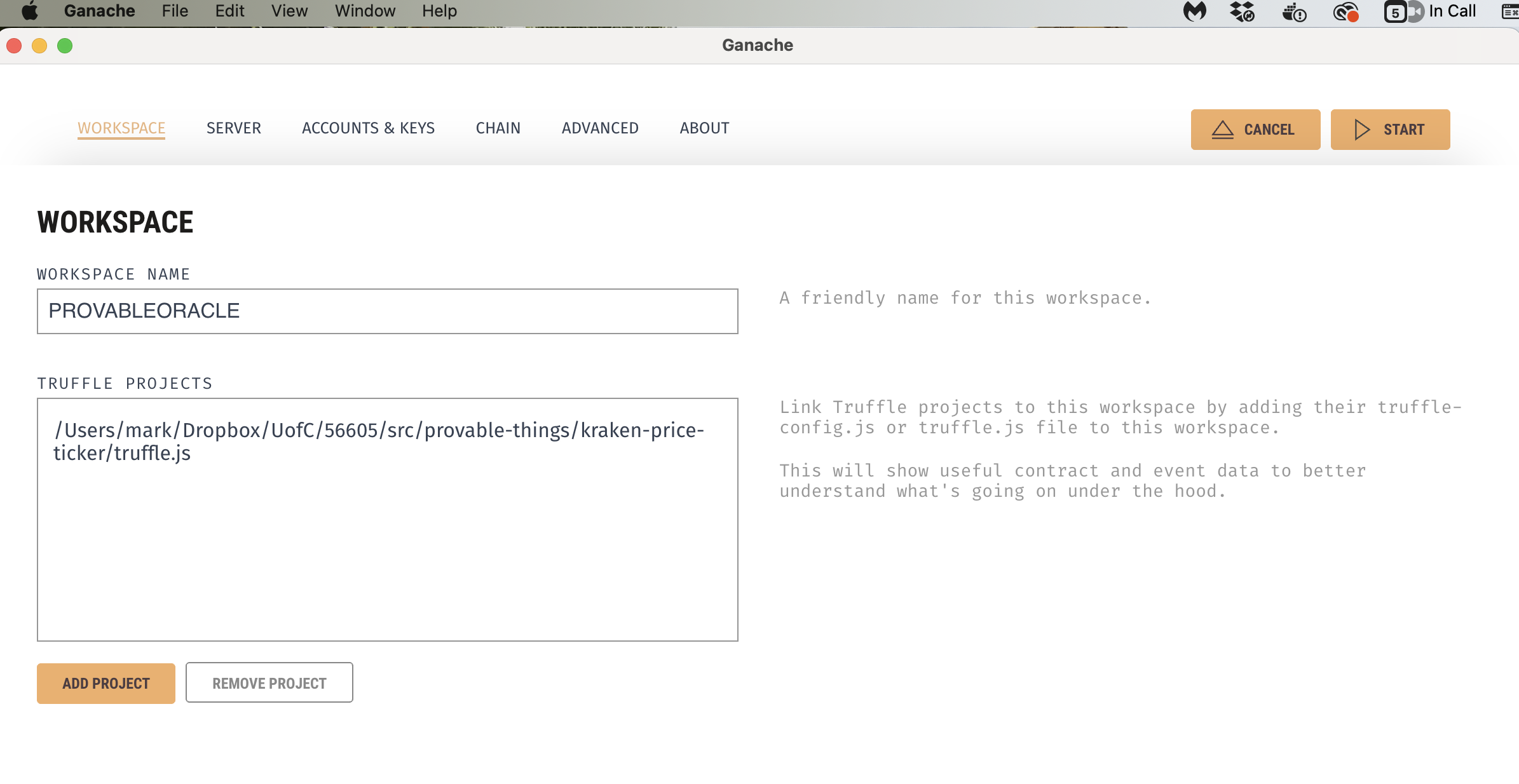This screenshot has height=784, width=1519.
Task: Open the Window menu
Action: coord(365,11)
